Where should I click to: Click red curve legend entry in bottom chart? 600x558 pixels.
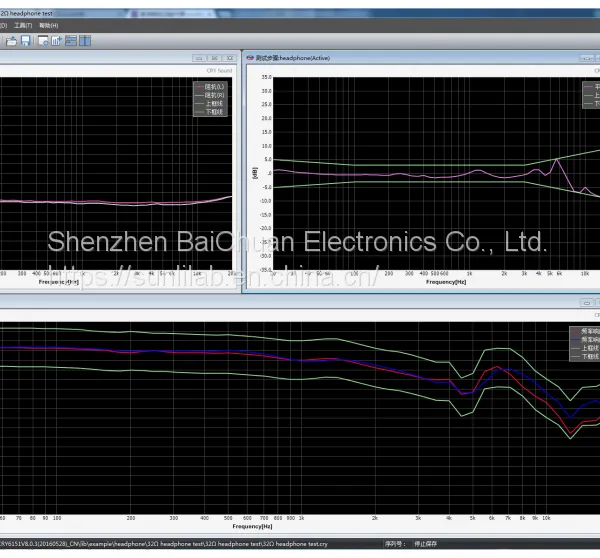(586, 331)
